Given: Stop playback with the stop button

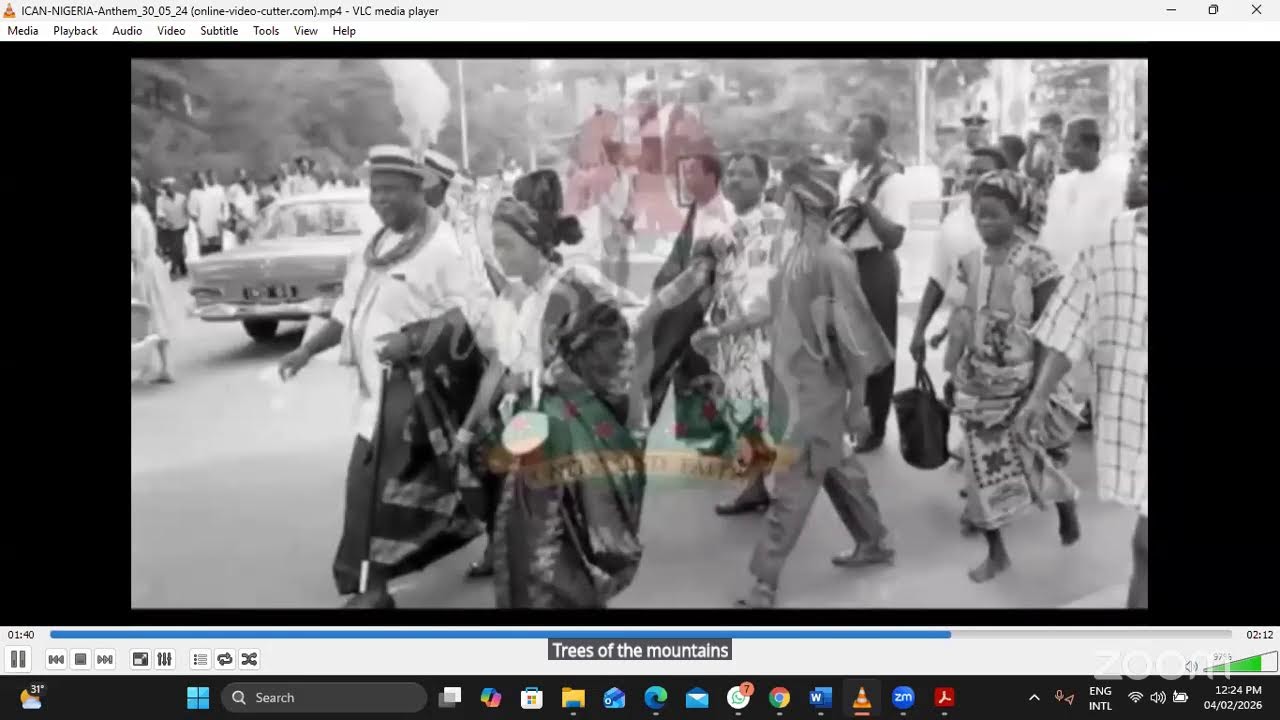Looking at the screenshot, I should tap(81, 659).
